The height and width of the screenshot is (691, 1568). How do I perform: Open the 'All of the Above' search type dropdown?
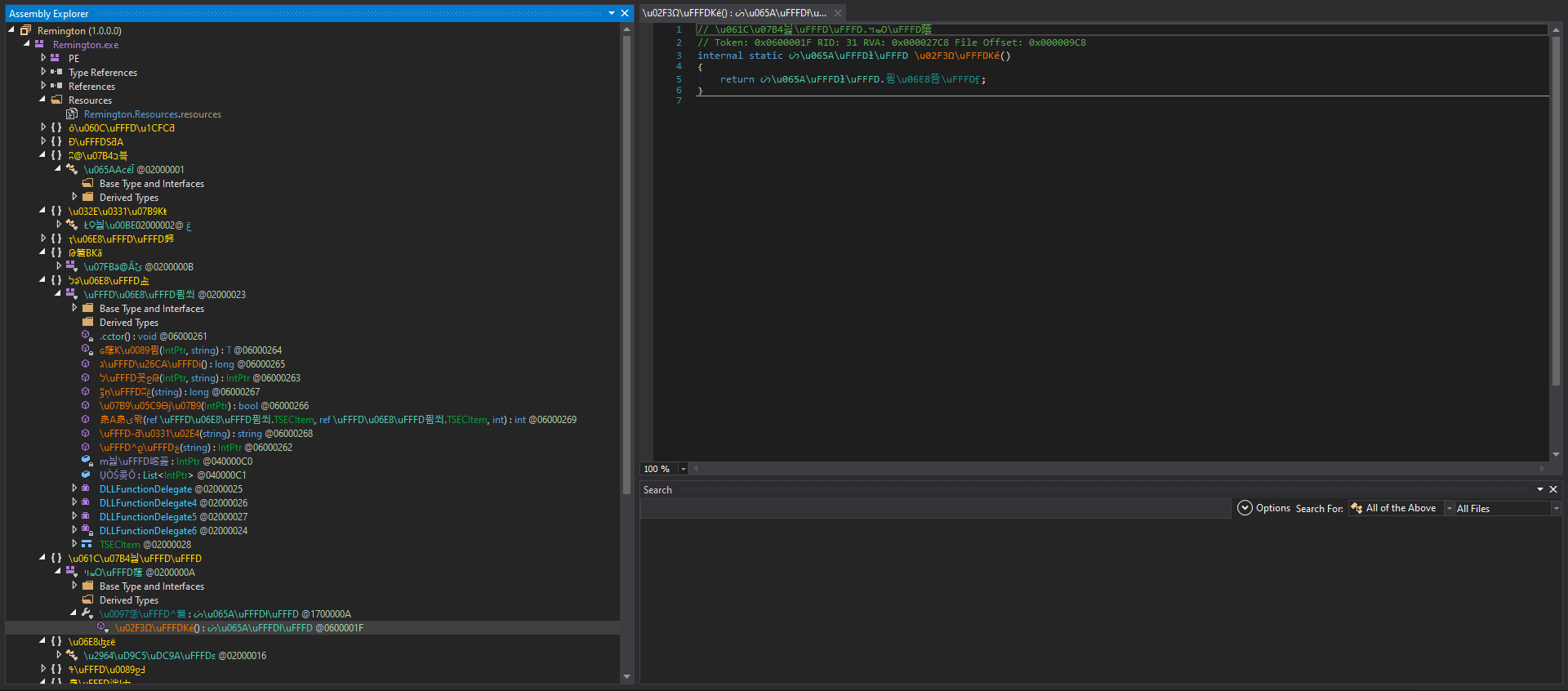coord(1450,508)
